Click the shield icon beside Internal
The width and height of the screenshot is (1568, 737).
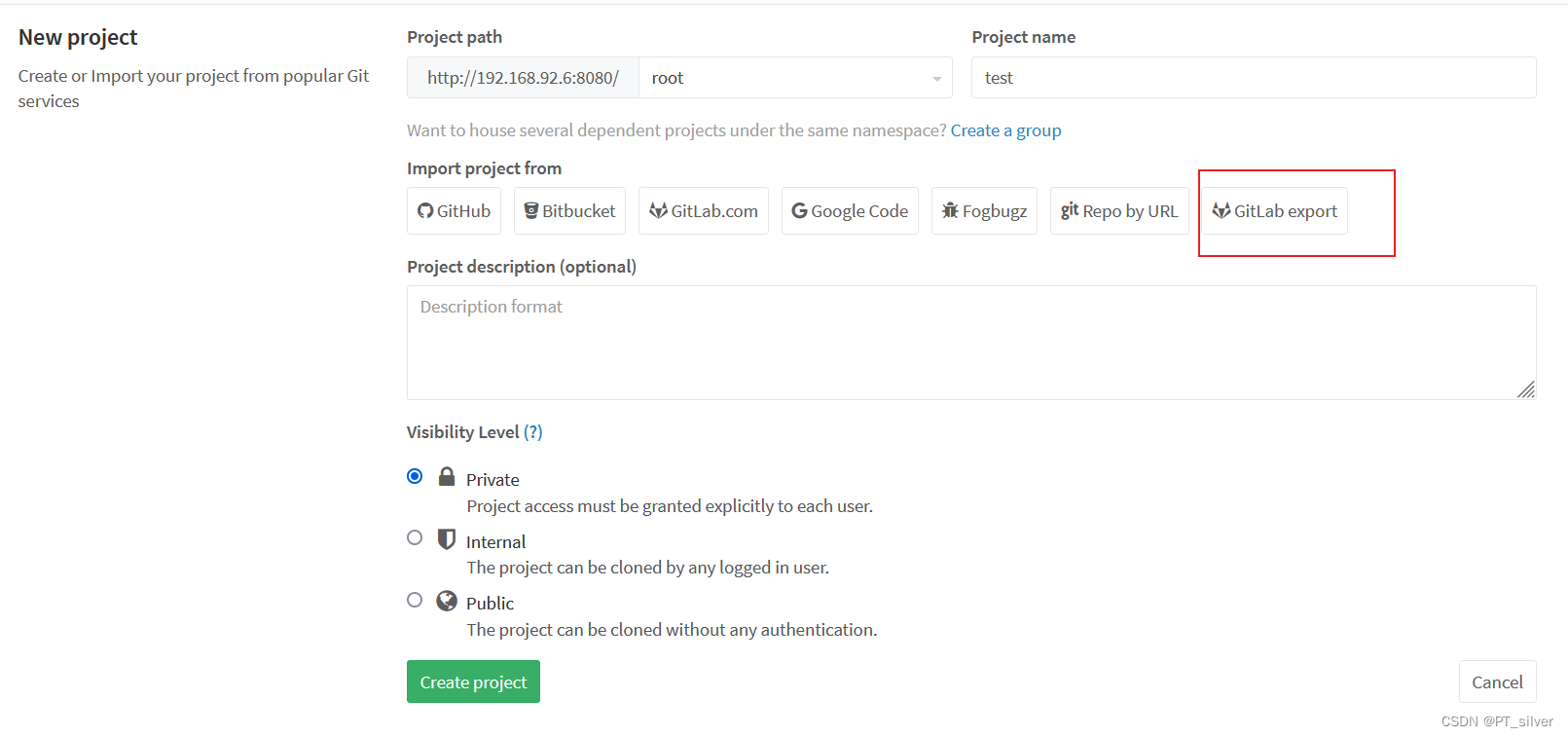[447, 538]
